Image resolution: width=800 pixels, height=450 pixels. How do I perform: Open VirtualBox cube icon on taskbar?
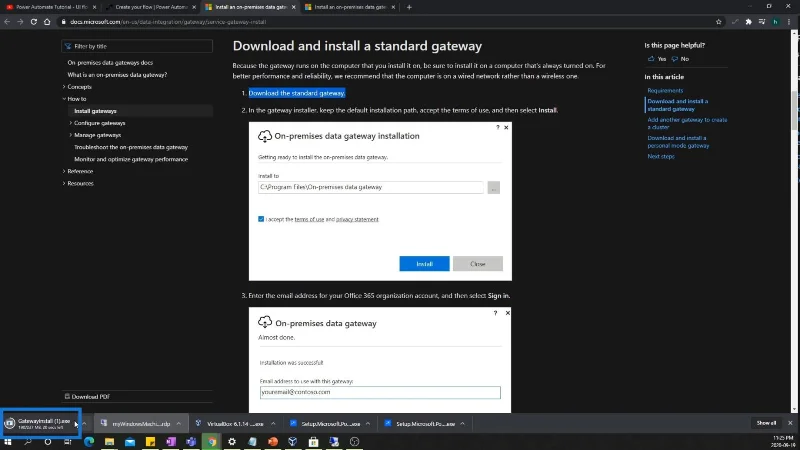[x=293, y=441]
